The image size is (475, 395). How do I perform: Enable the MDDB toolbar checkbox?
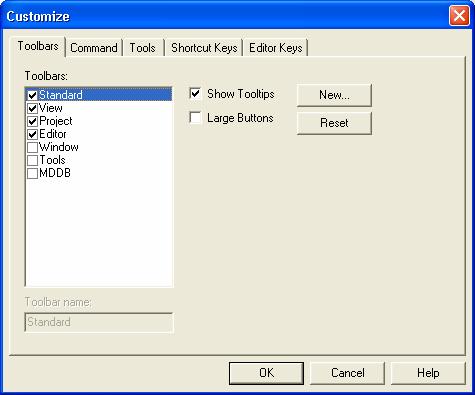click(x=32, y=173)
